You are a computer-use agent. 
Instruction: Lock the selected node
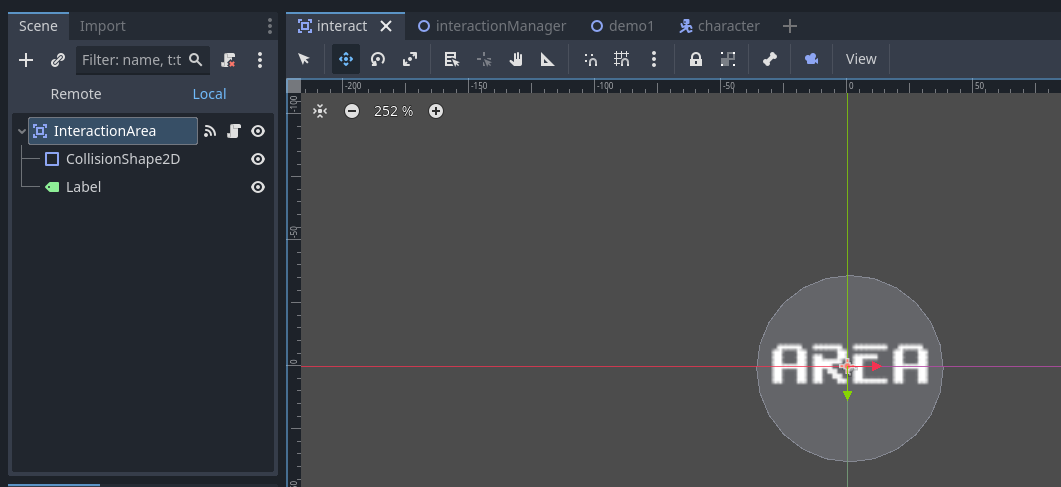tap(696, 59)
